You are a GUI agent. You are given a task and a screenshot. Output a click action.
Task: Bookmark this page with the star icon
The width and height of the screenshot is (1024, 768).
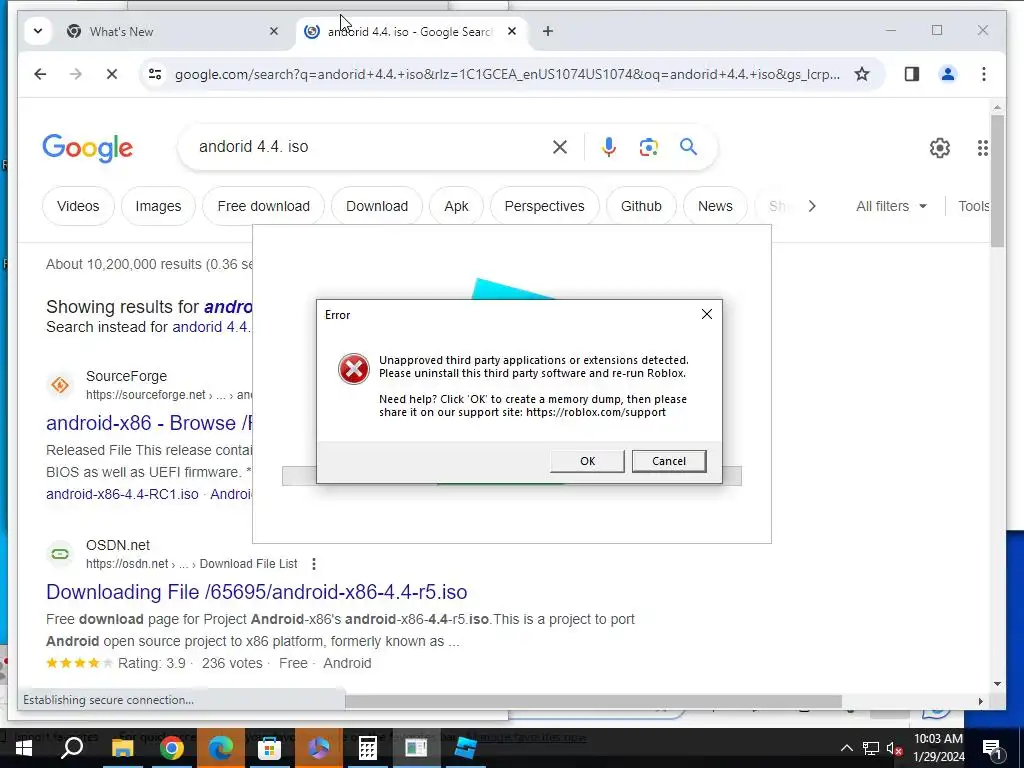[862, 74]
